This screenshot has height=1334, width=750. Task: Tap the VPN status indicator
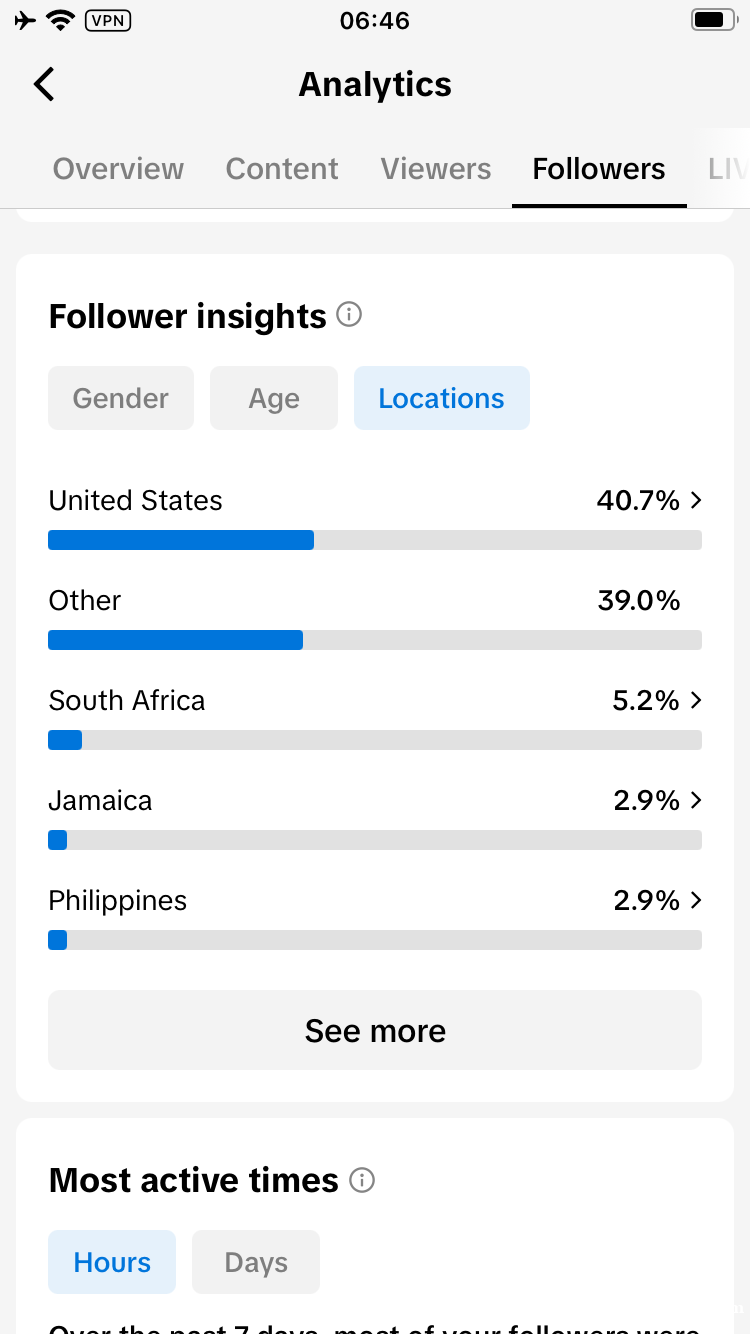click(x=108, y=20)
